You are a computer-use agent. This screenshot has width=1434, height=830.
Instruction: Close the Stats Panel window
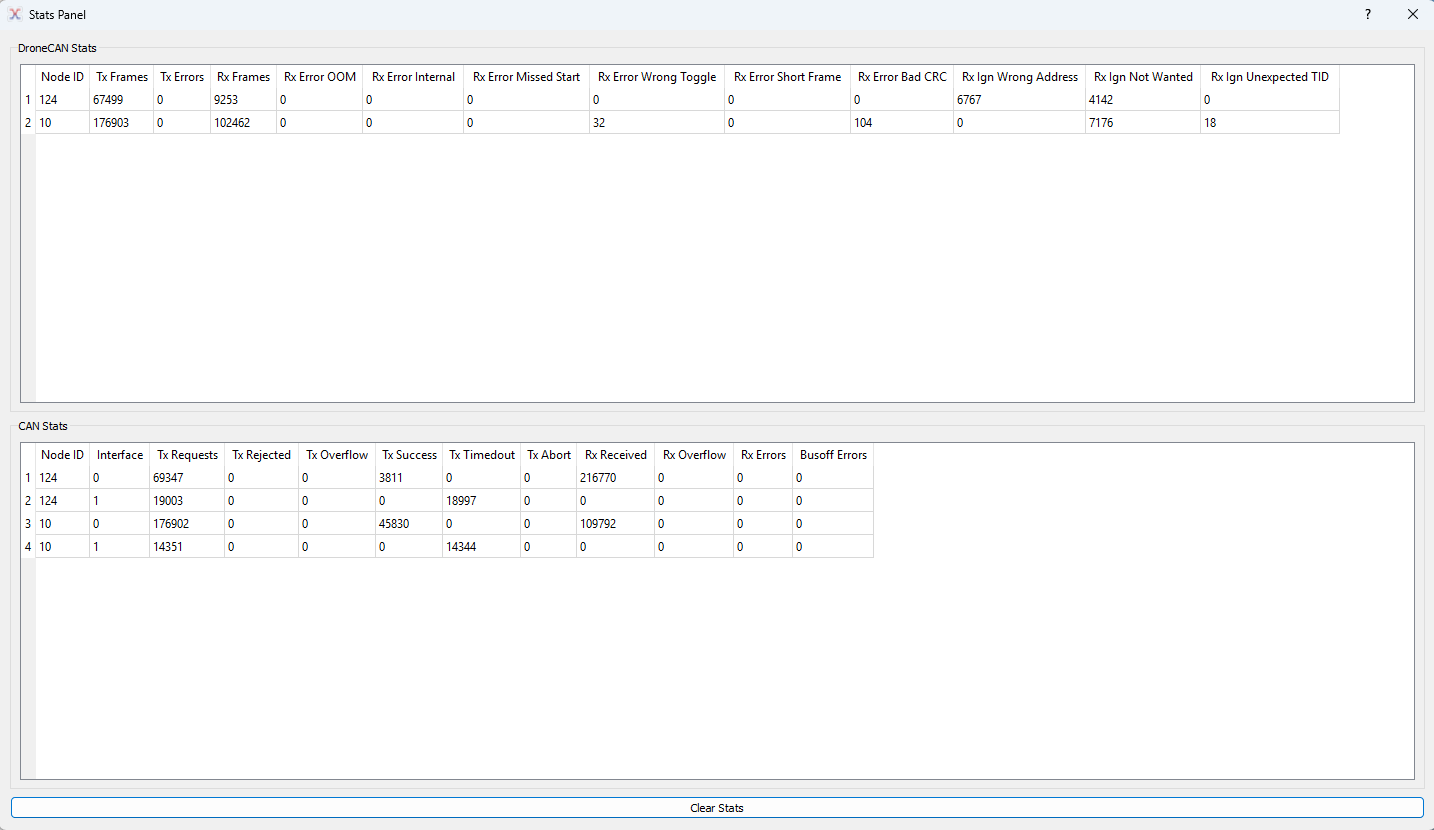click(1412, 14)
